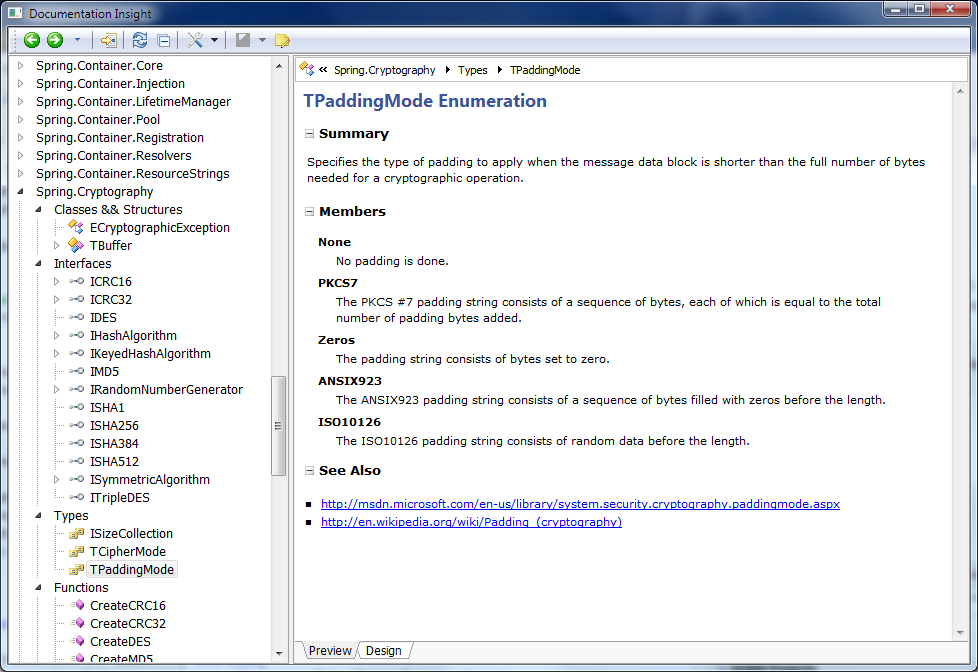Click the ISHA256 interface icon

pyautogui.click(x=76, y=426)
